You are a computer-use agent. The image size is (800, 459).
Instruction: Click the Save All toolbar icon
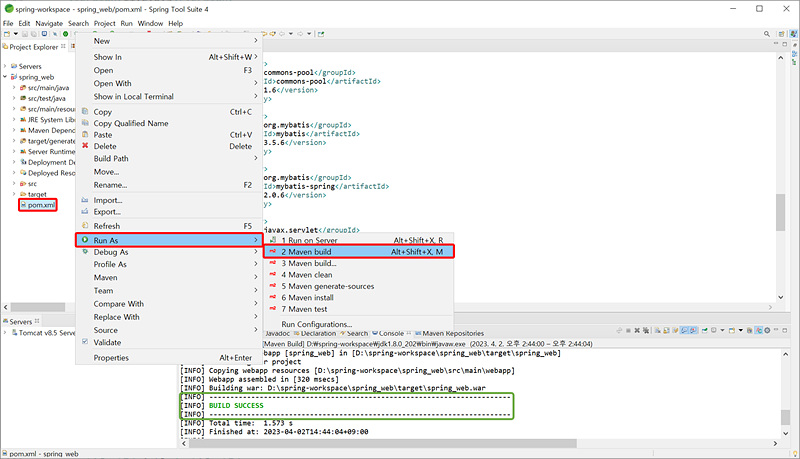[x=34, y=34]
